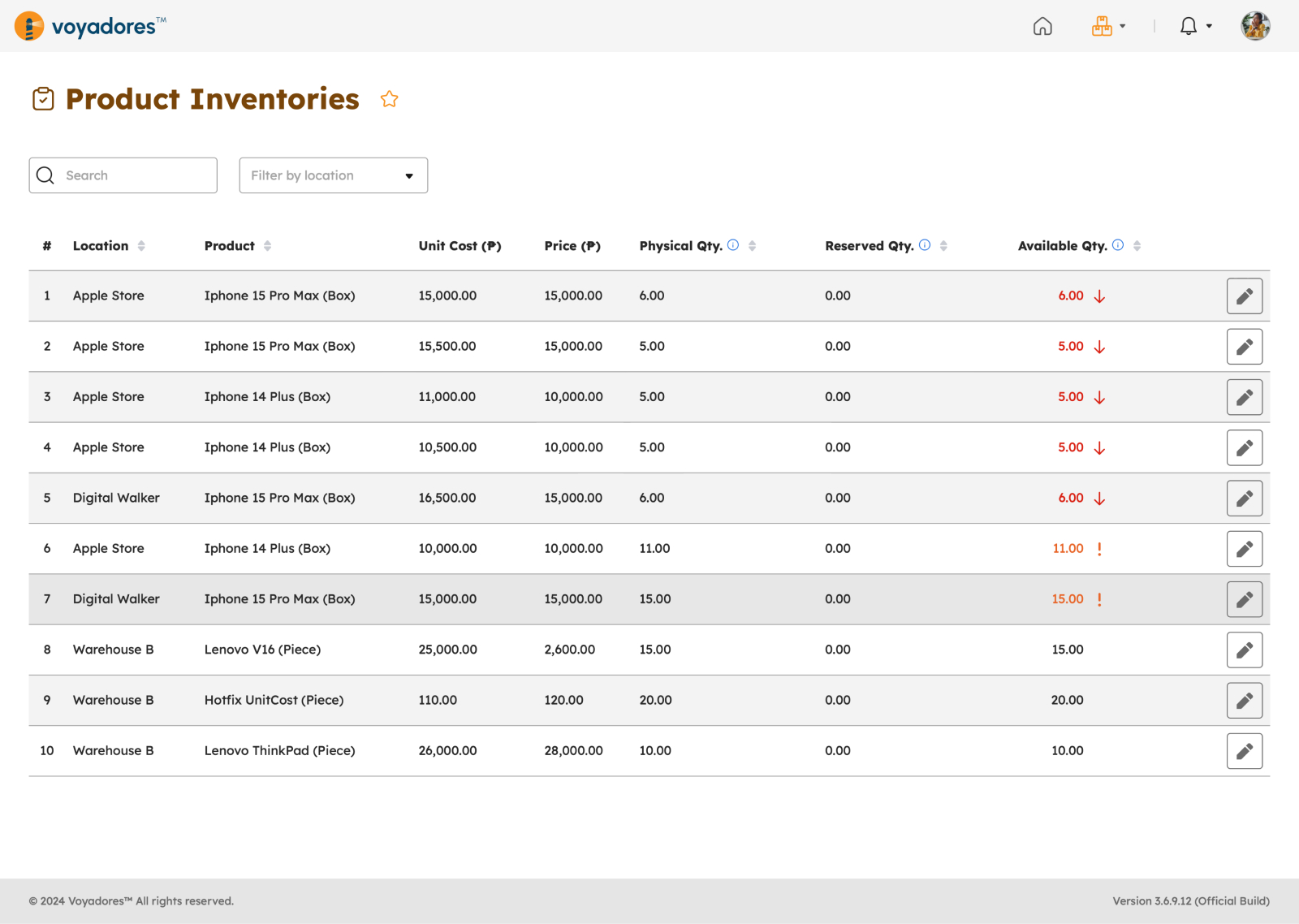Click unit cost 16,500.00 cell

[x=447, y=498]
